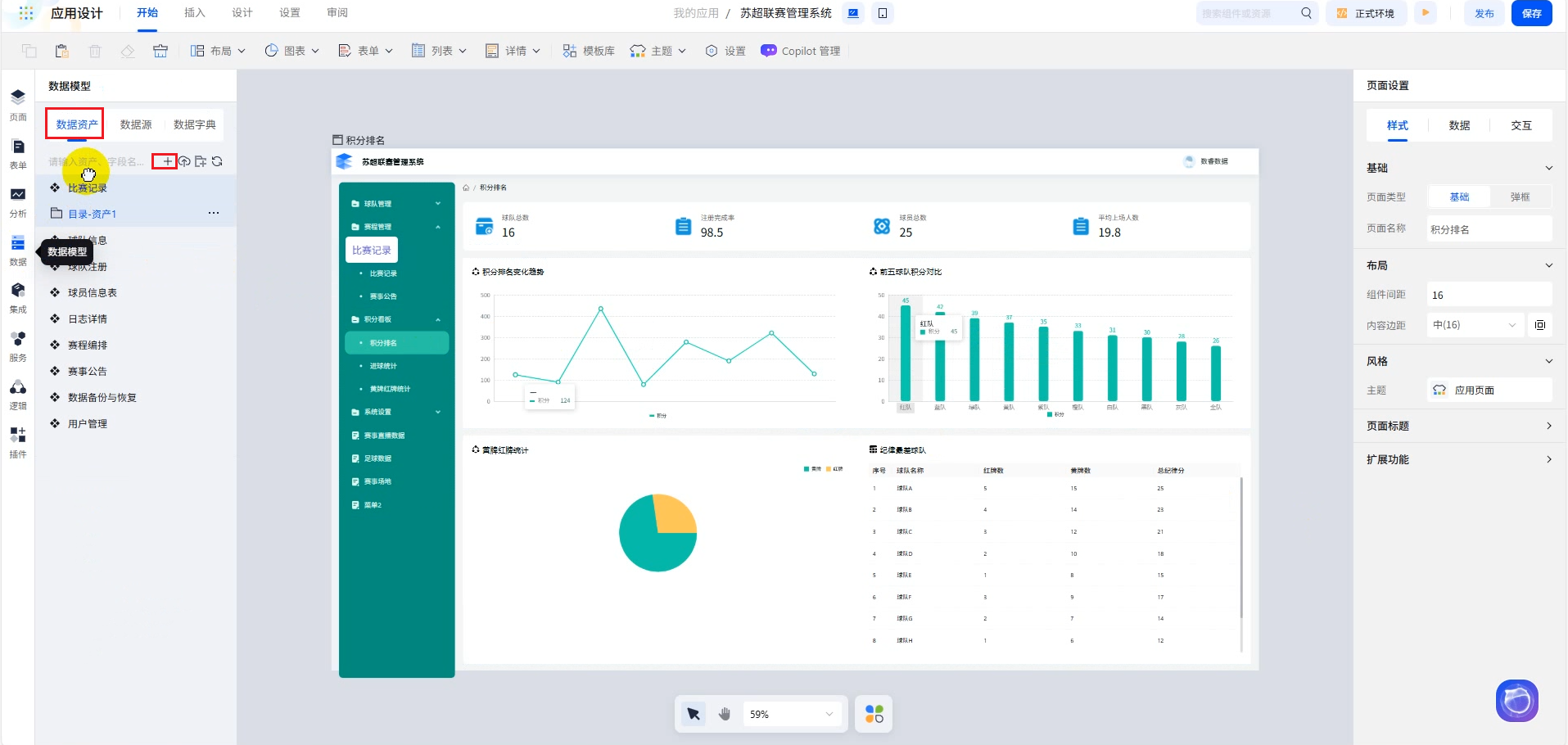Screen dimensions: 1568x745
Task: Click the 发布 button
Action: pyautogui.click(x=1484, y=13)
